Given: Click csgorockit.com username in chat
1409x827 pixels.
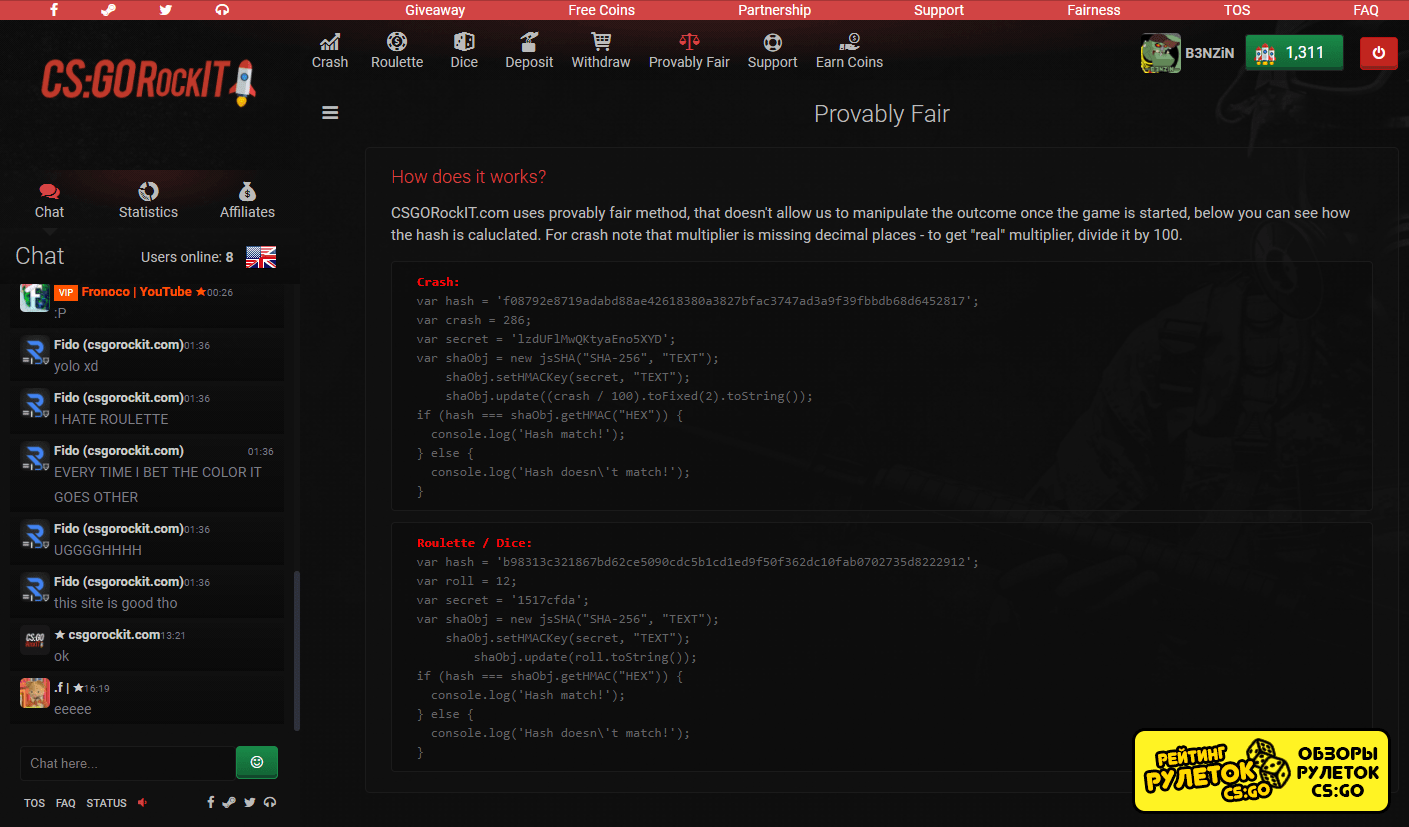Looking at the screenshot, I should [114, 635].
